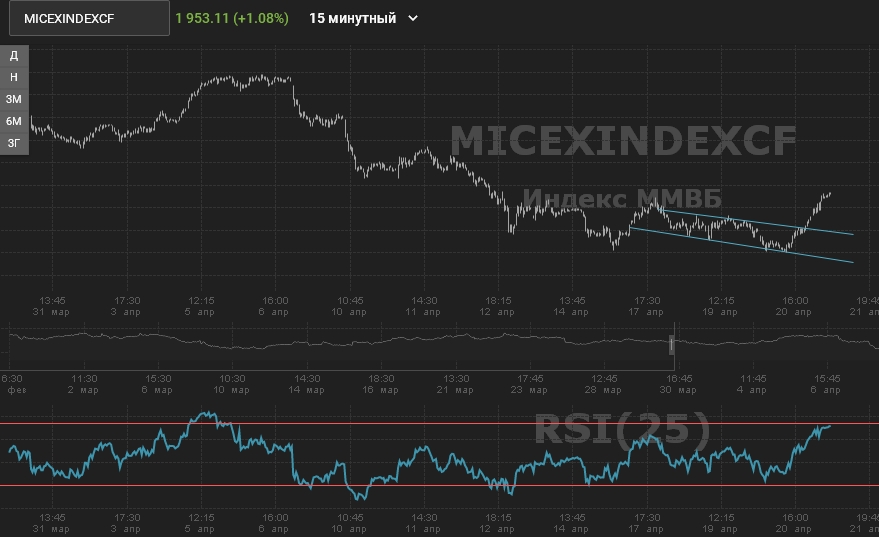Click the '14 мар' 14:30 navigator axis label

[308, 385]
